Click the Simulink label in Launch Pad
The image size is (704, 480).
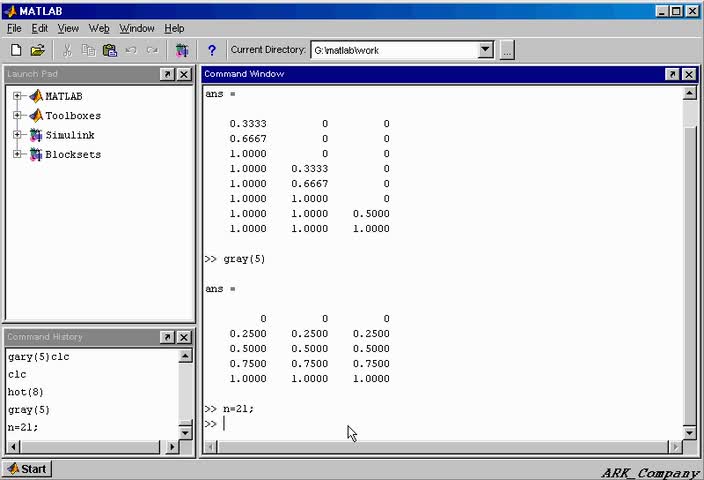70,135
